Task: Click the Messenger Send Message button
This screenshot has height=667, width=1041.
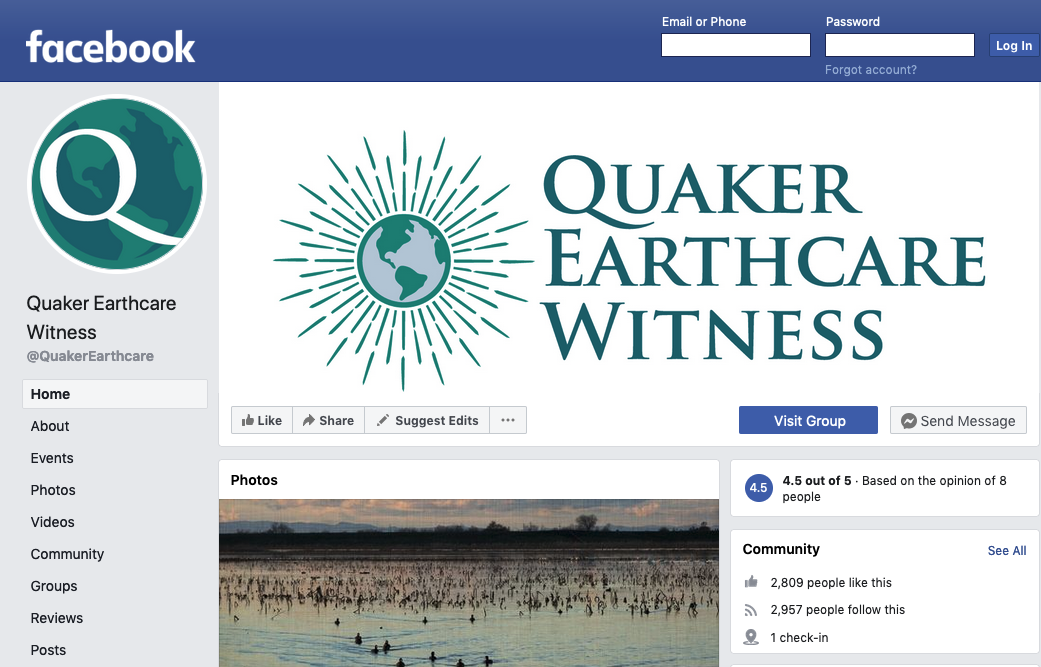Action: click(958, 420)
